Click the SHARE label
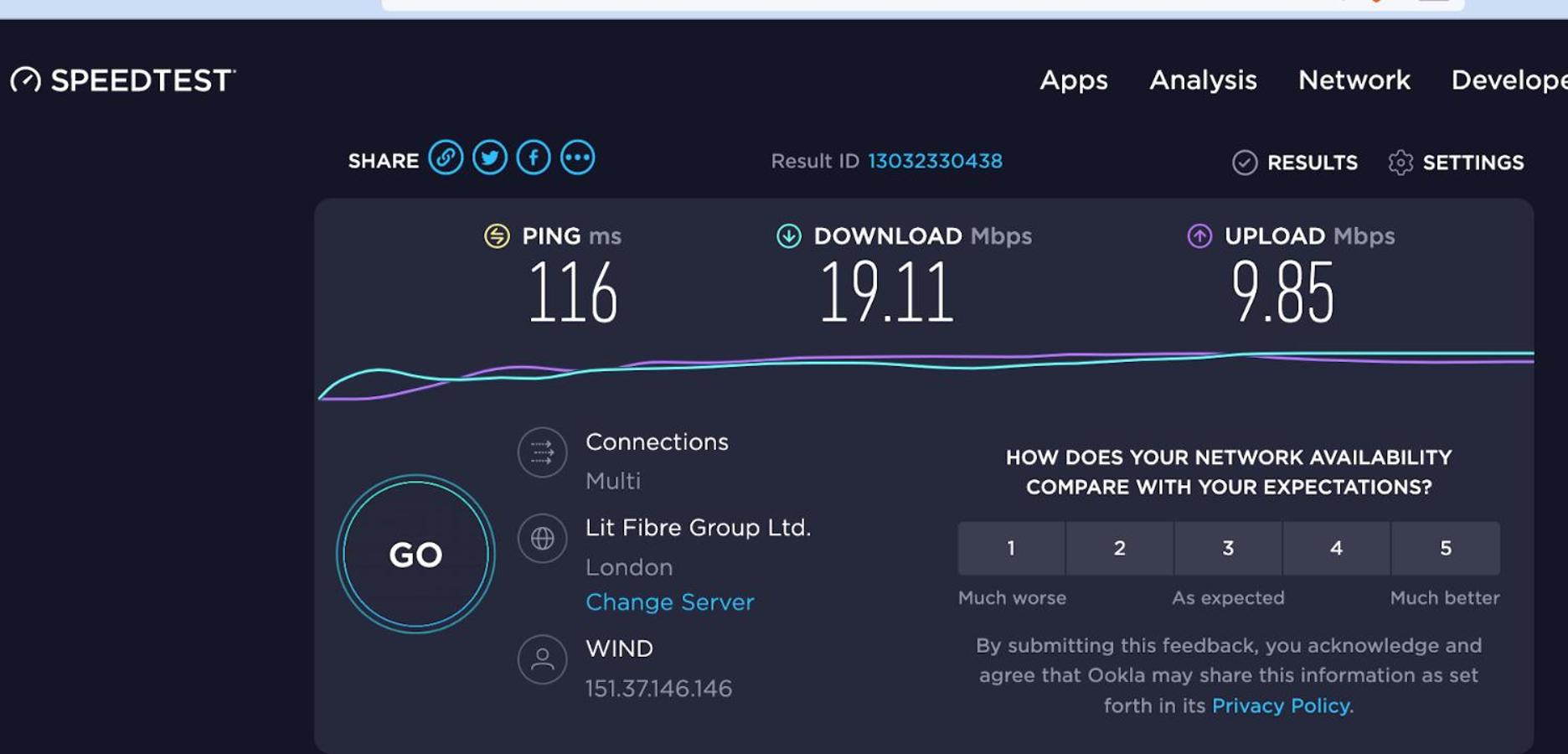The image size is (1568, 754). pyautogui.click(x=384, y=161)
